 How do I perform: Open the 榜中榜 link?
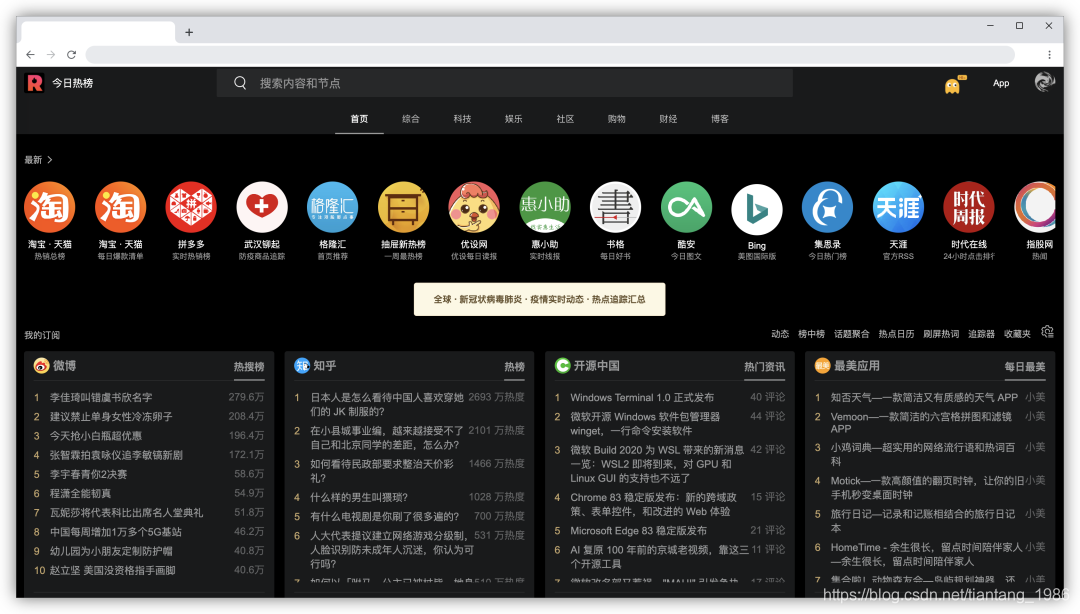coord(811,334)
